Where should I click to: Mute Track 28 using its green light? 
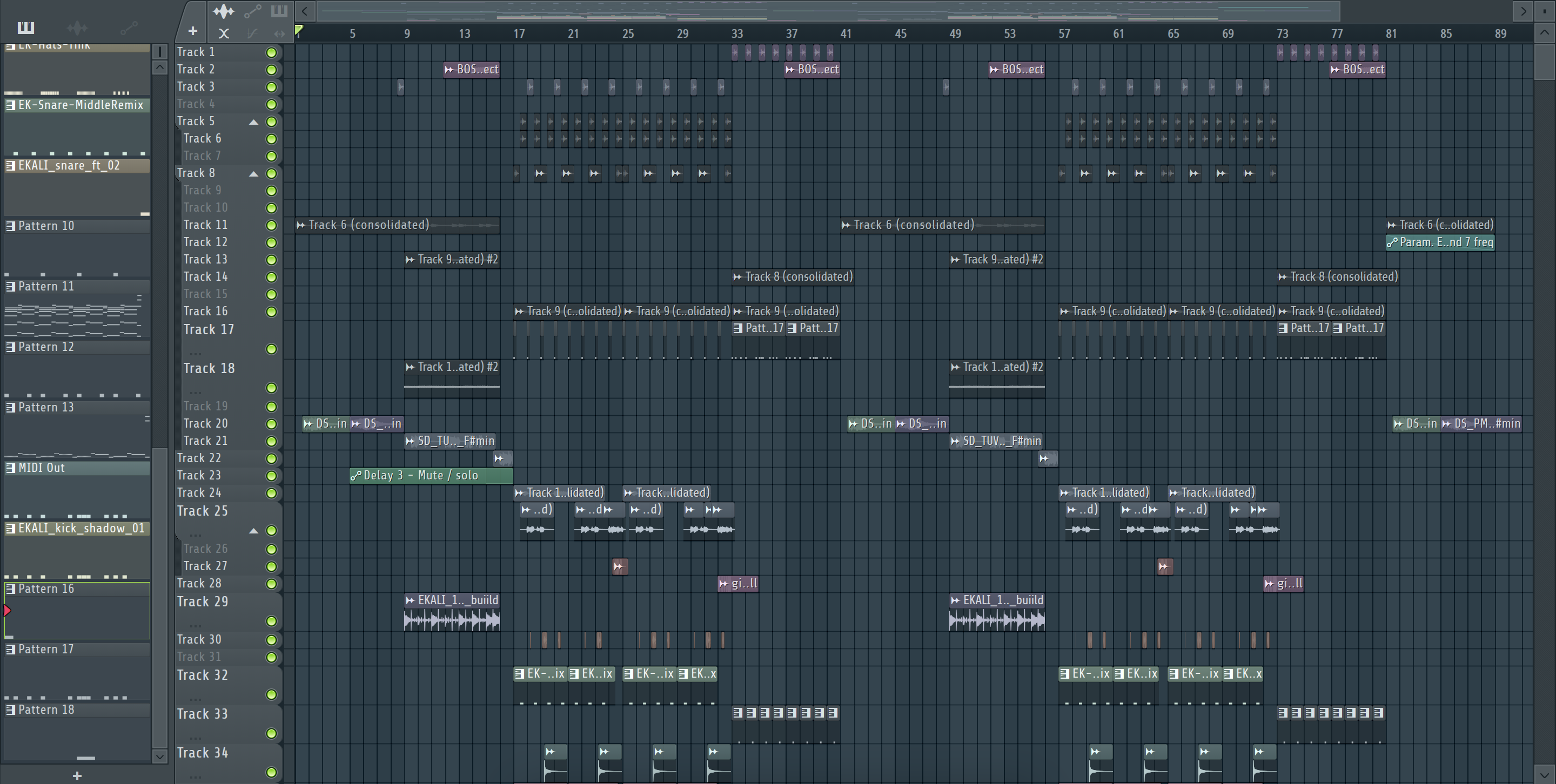(x=272, y=584)
